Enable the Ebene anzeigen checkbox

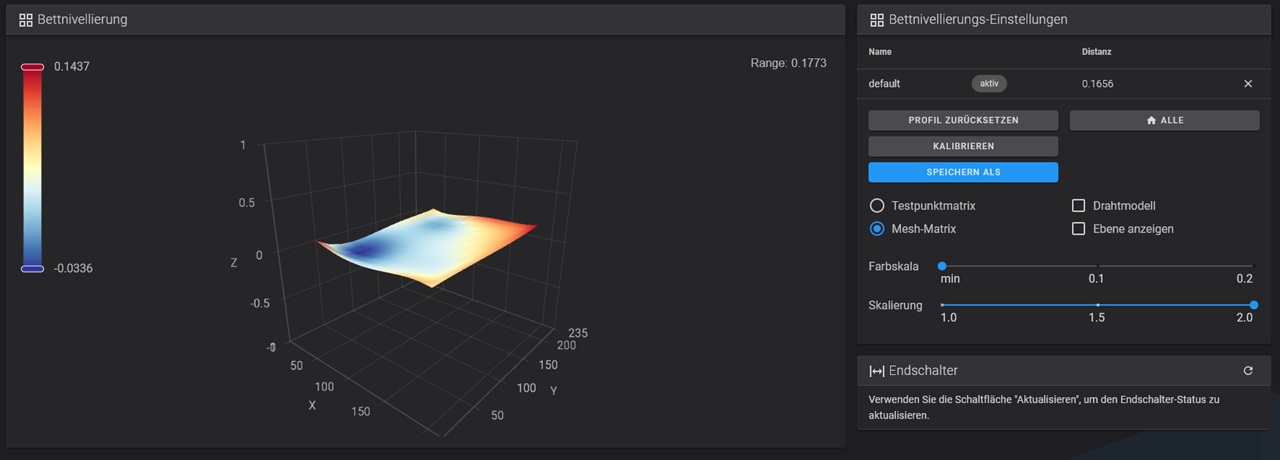1078,229
